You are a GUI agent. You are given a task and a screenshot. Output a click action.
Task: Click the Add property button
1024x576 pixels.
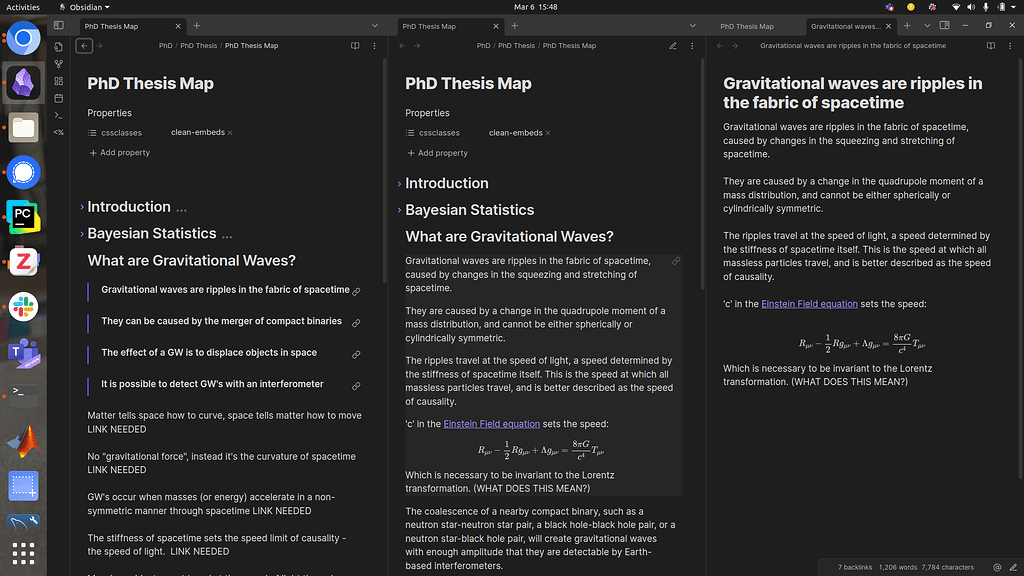[437, 152]
